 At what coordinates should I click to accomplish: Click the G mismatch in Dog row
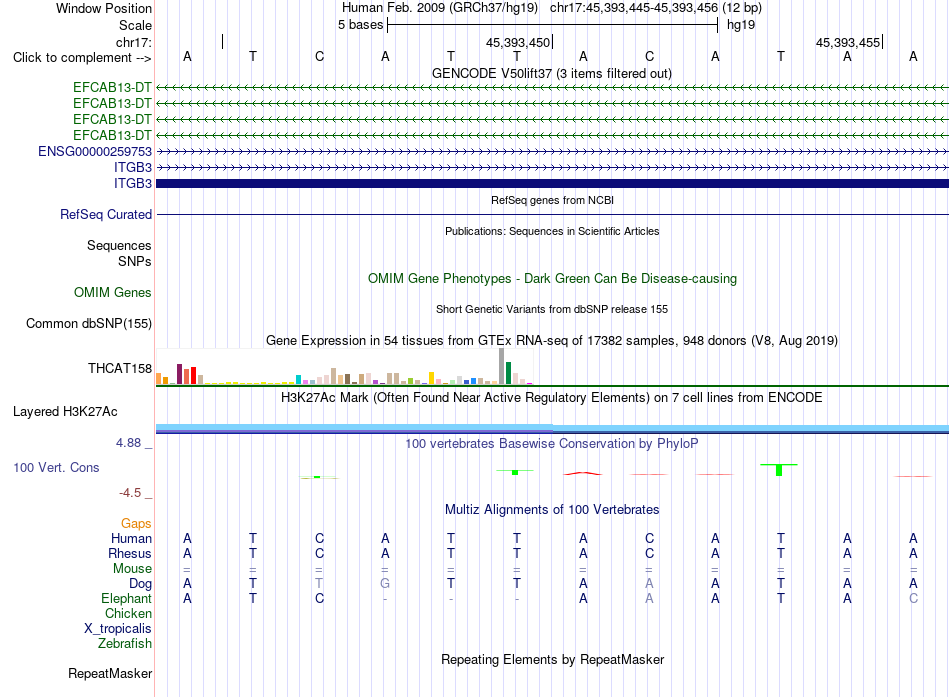pyautogui.click(x=385, y=584)
